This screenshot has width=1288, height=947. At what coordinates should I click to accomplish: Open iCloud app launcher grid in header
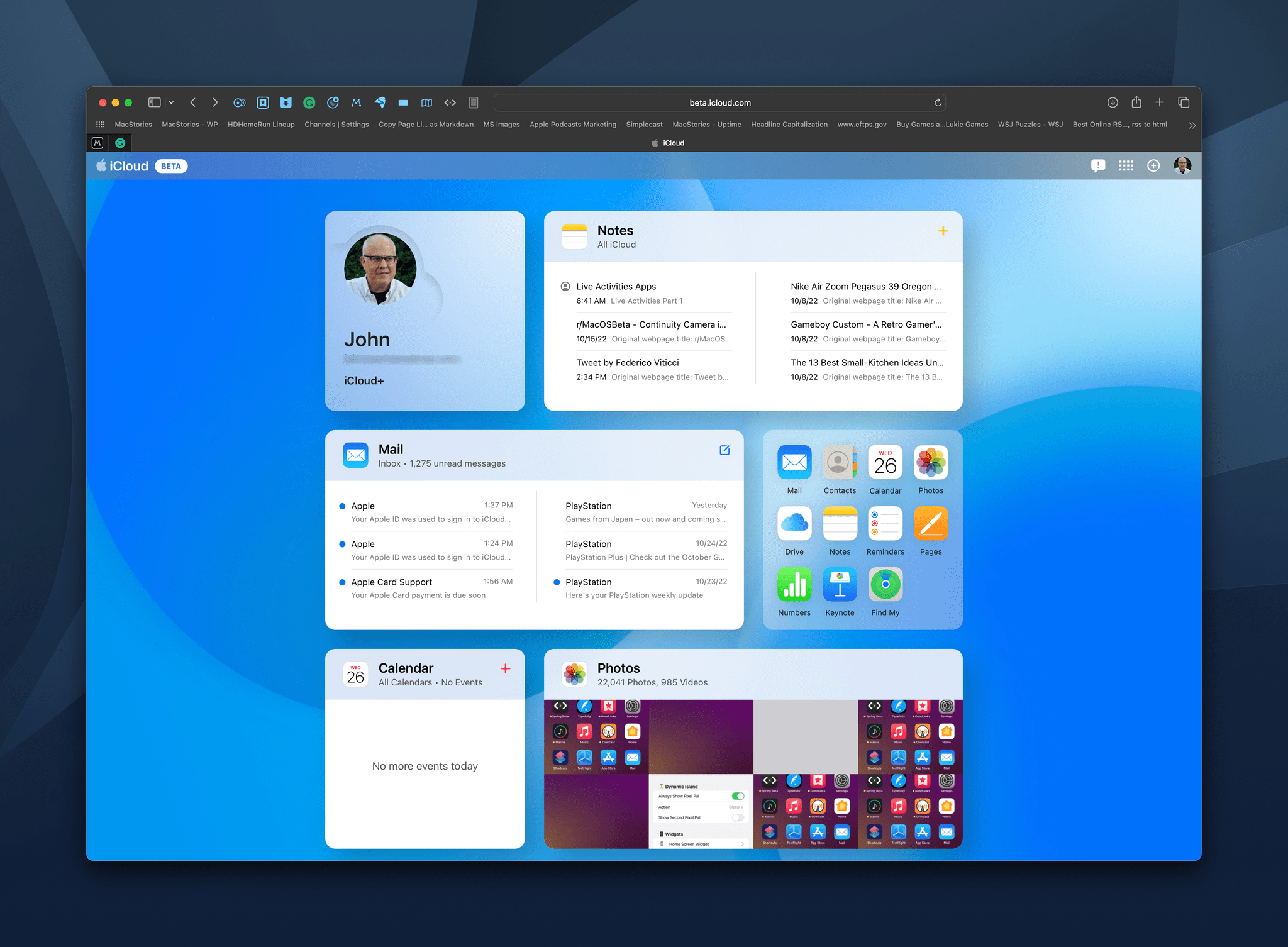pos(1126,165)
